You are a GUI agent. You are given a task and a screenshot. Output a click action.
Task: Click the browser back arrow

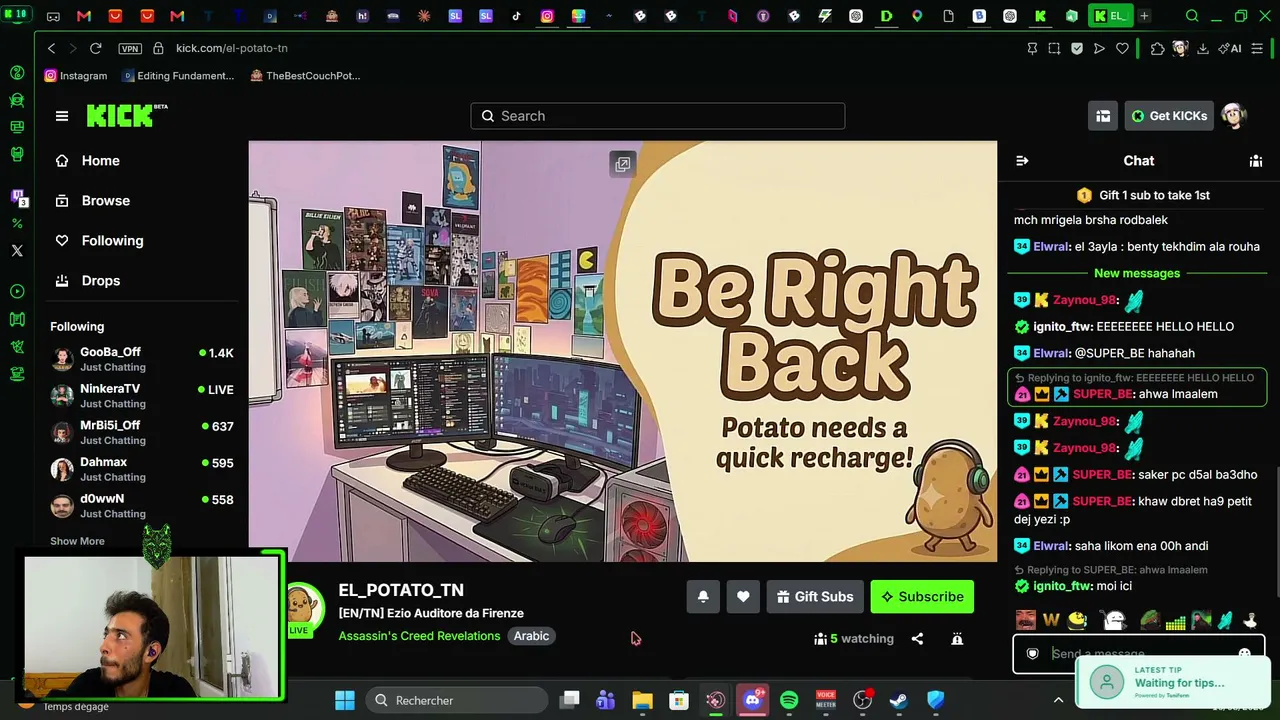pyautogui.click(x=51, y=48)
